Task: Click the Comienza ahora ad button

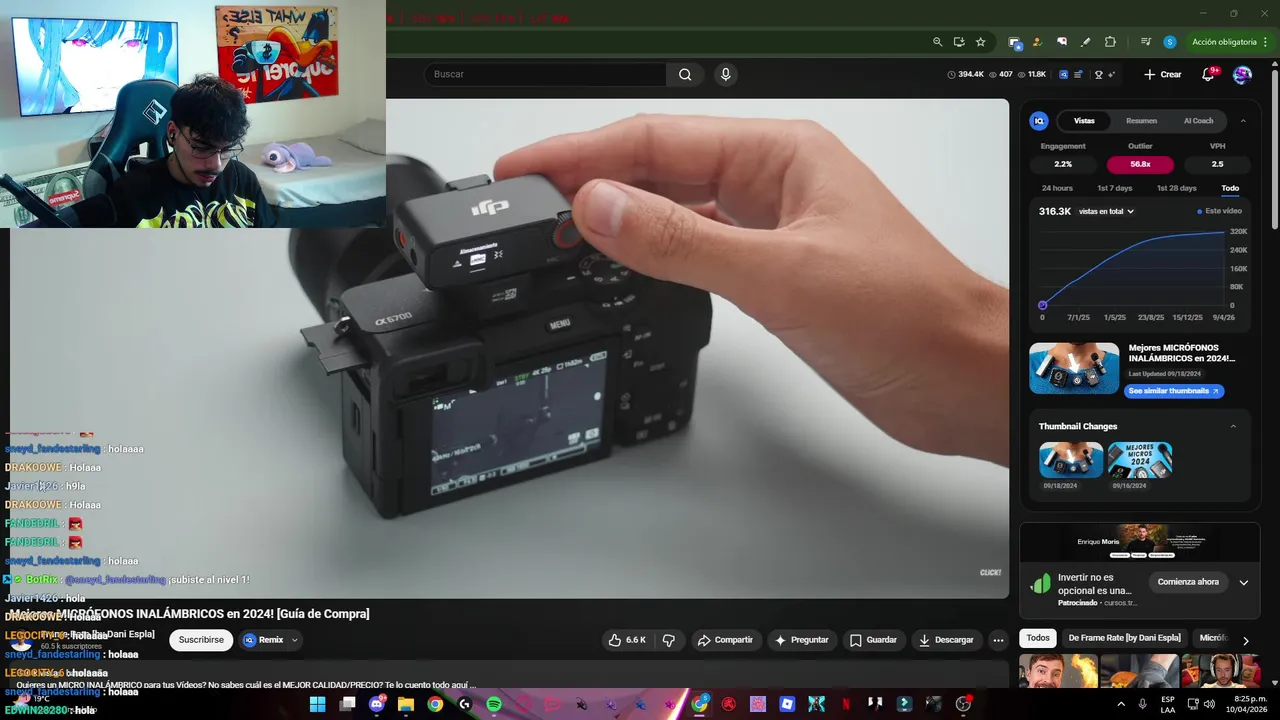Action: [x=1188, y=582]
